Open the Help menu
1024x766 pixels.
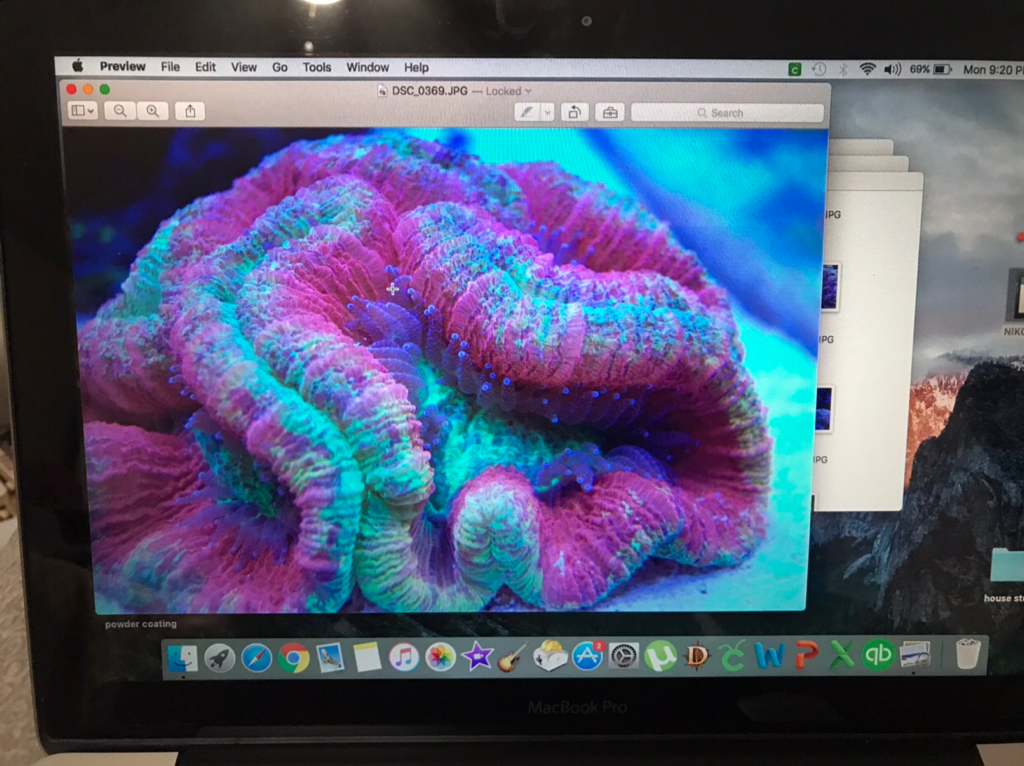[416, 67]
